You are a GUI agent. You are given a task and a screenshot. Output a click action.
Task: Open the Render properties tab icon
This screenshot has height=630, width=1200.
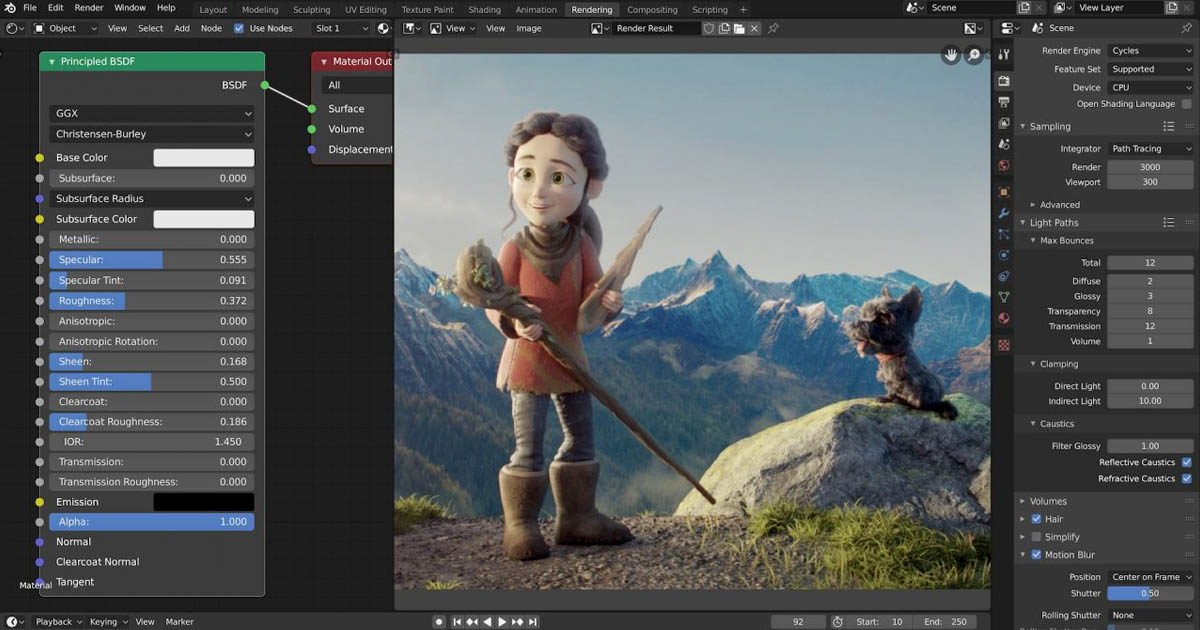pos(1004,81)
